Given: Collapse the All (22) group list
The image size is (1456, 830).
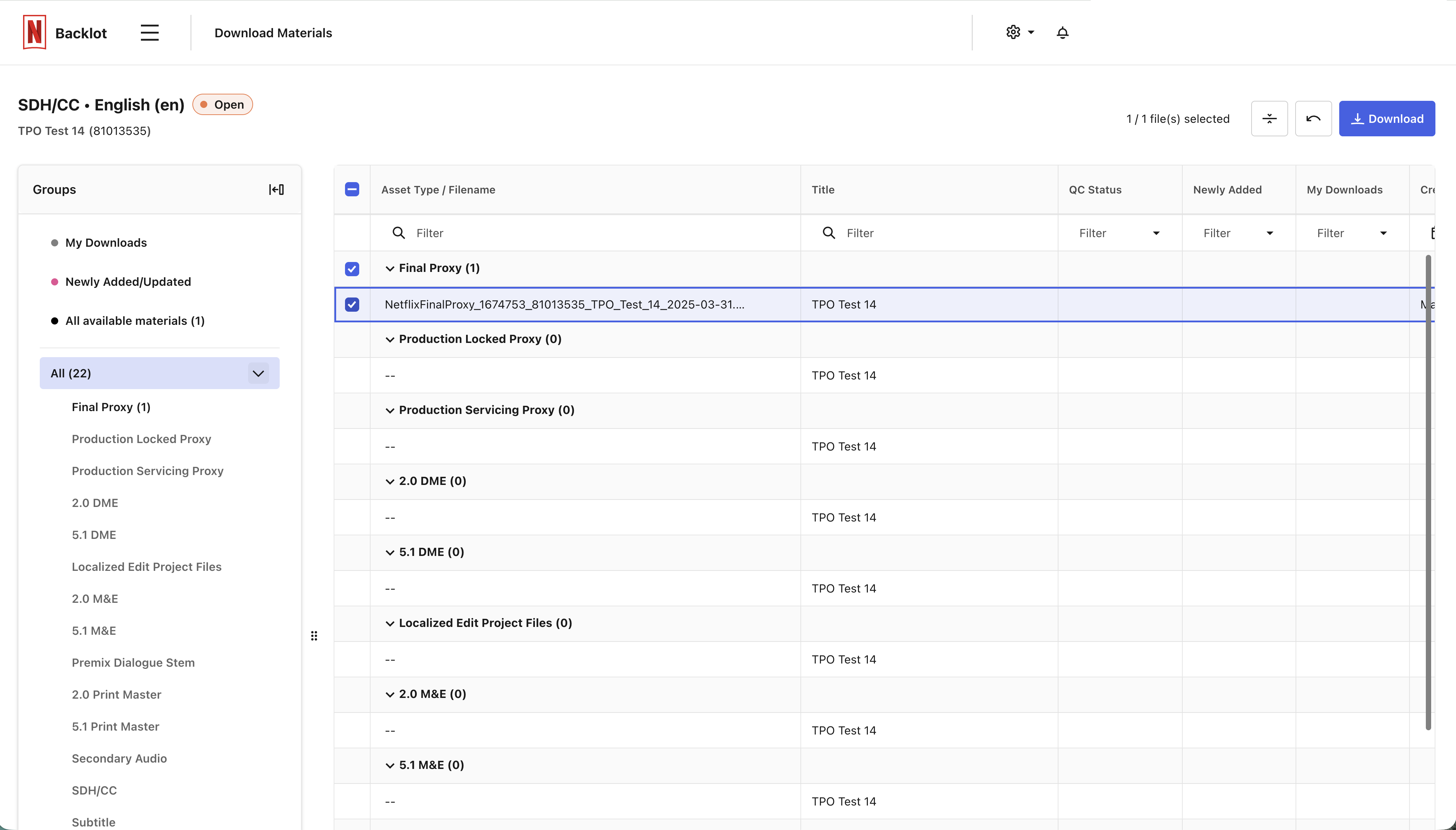Looking at the screenshot, I should 258,373.
